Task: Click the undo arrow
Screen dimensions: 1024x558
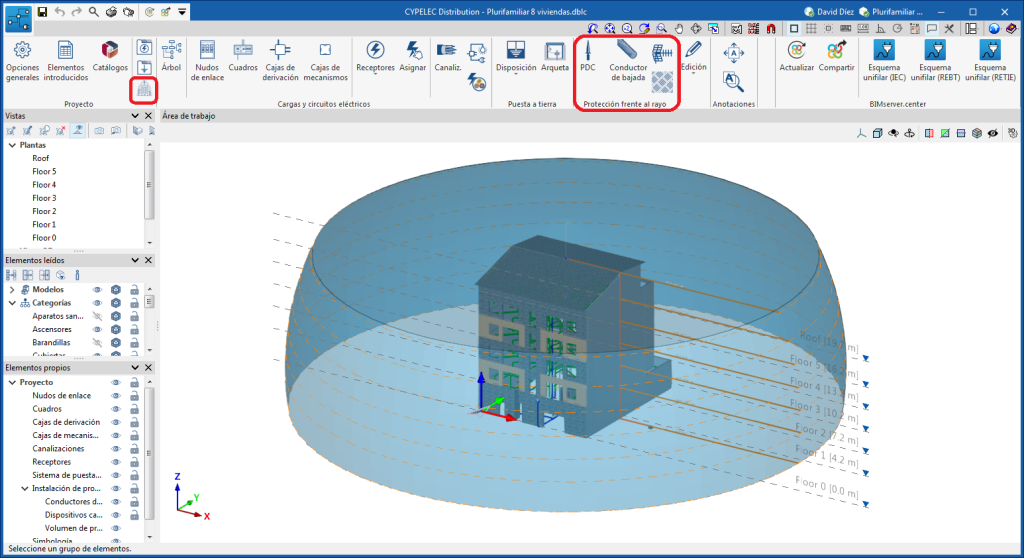Action: (59, 12)
